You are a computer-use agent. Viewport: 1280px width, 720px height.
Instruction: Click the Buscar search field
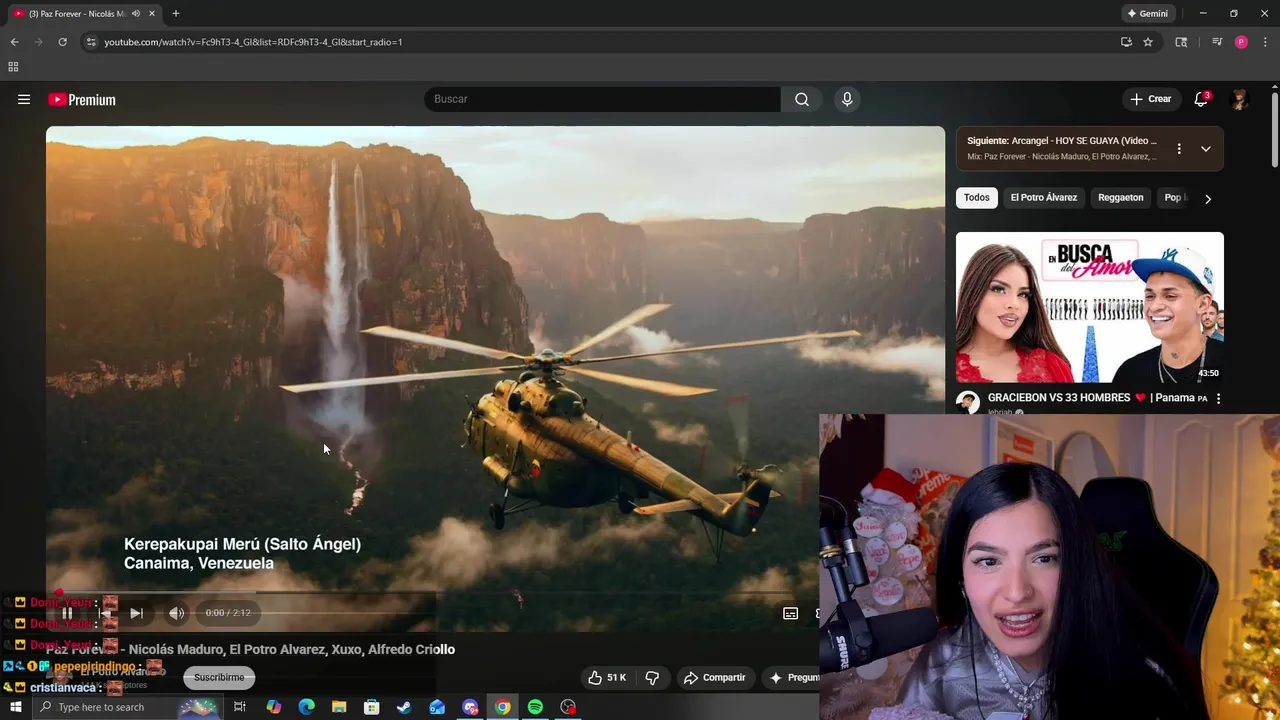click(x=602, y=99)
